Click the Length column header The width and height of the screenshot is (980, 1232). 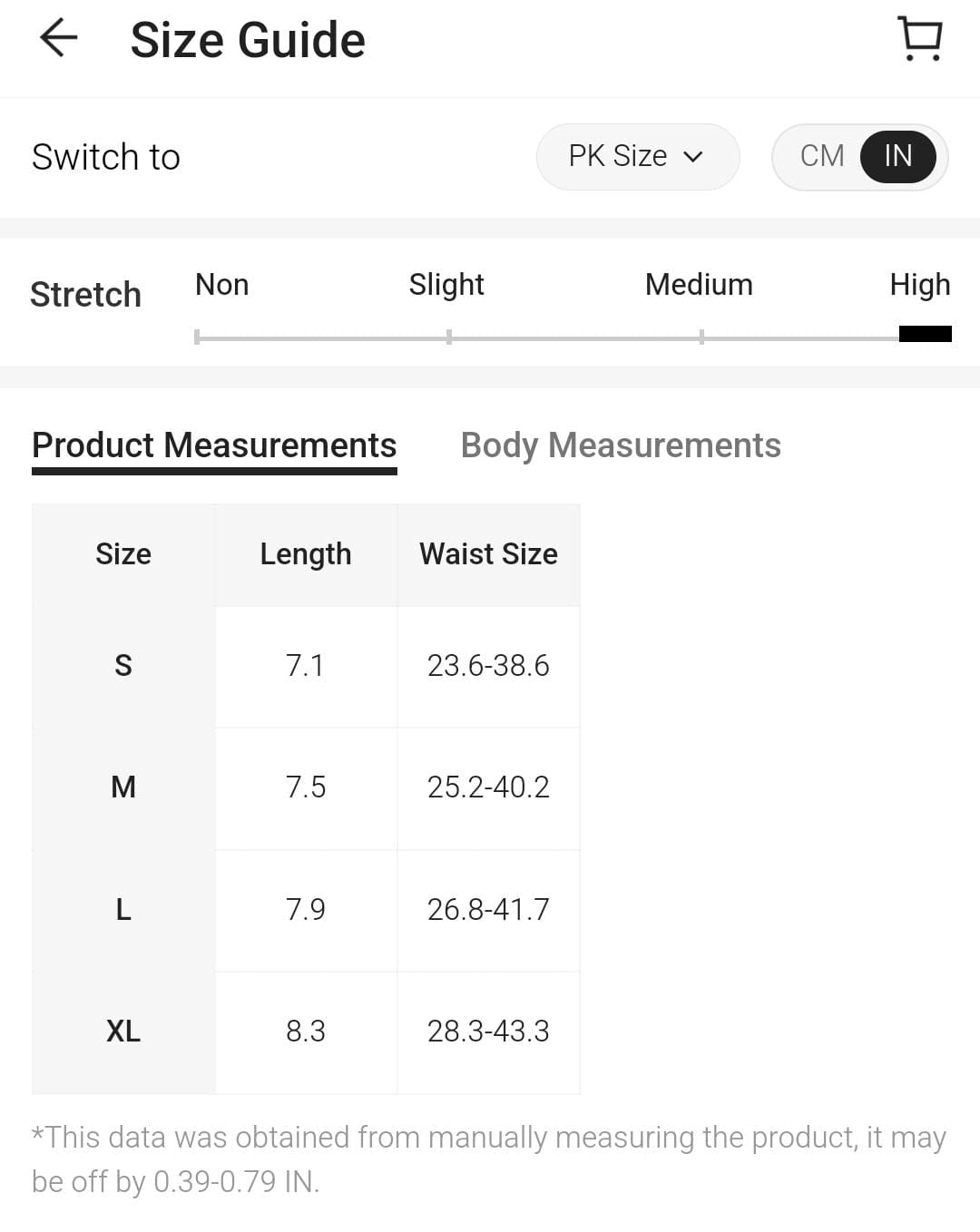pos(306,554)
